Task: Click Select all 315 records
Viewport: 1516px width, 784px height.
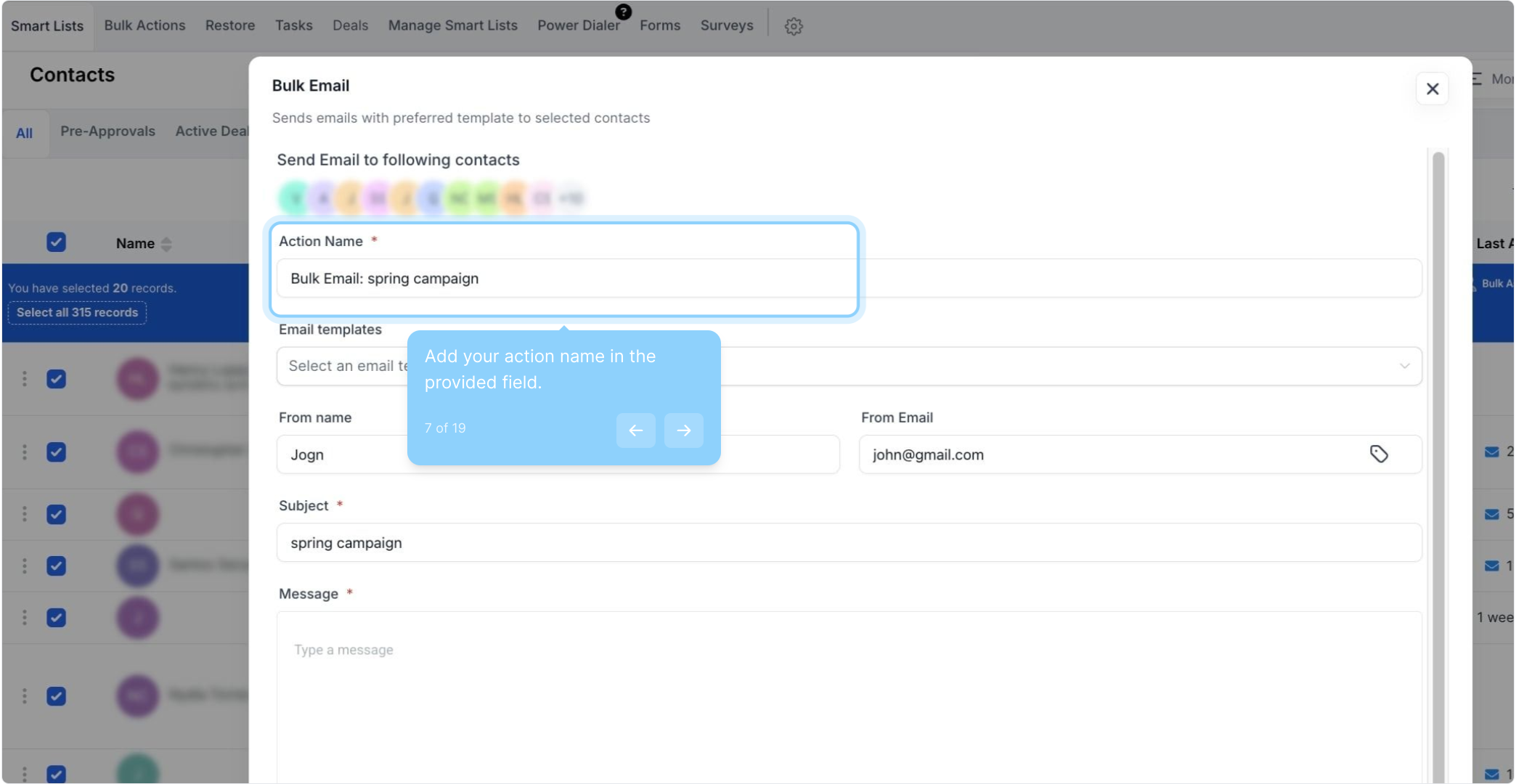Action: point(77,313)
